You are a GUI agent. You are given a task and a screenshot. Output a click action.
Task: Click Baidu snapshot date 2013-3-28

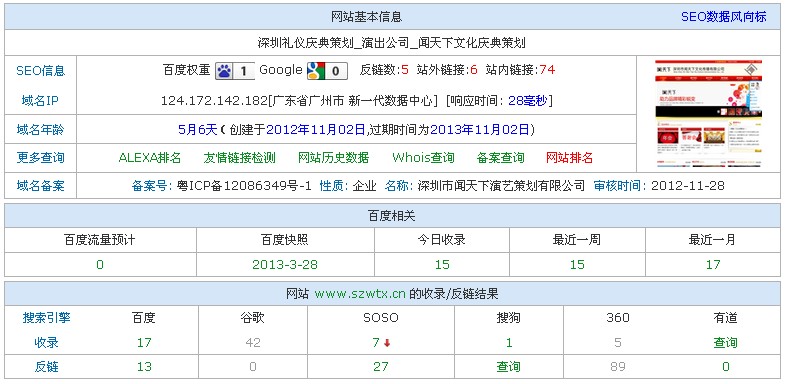[285, 265]
